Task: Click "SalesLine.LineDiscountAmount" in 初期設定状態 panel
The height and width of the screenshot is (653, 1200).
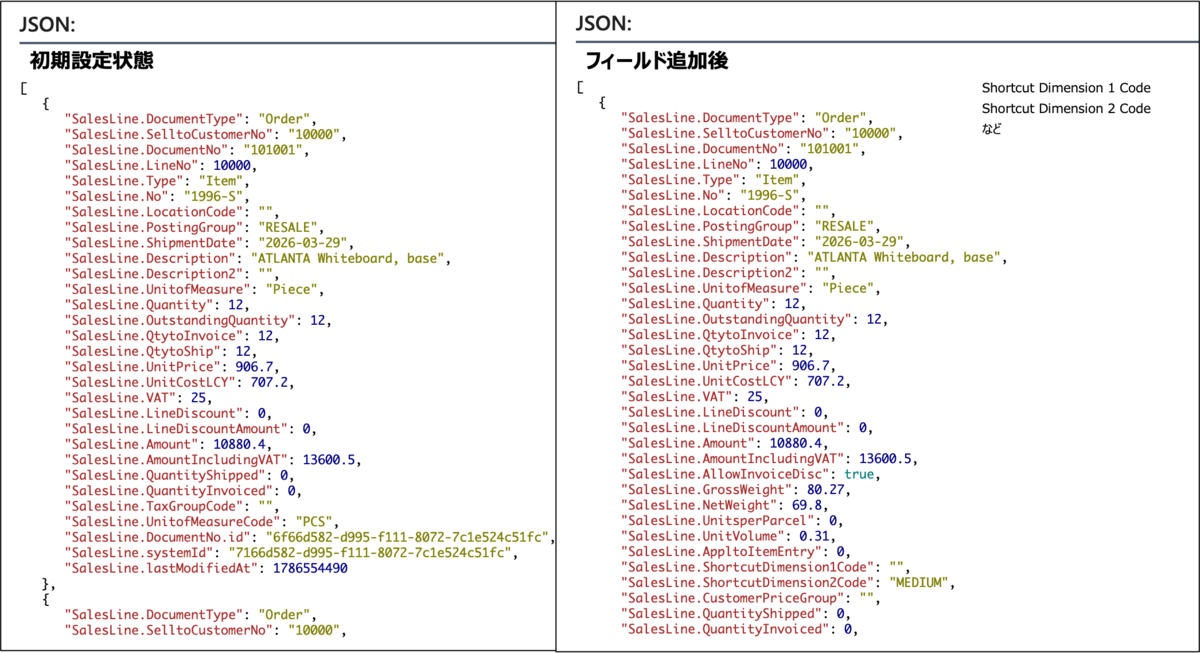Action: click(175, 428)
